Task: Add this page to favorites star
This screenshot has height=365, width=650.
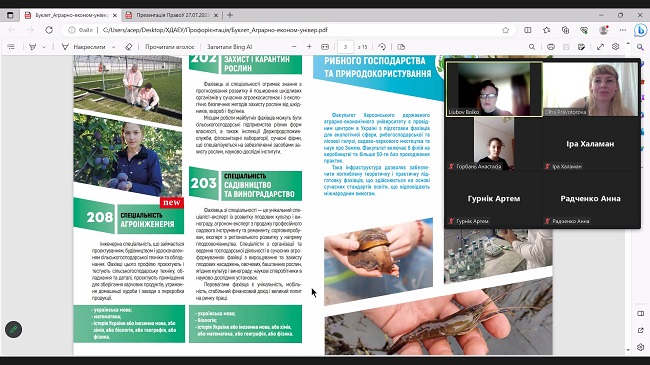Action: tap(505, 30)
